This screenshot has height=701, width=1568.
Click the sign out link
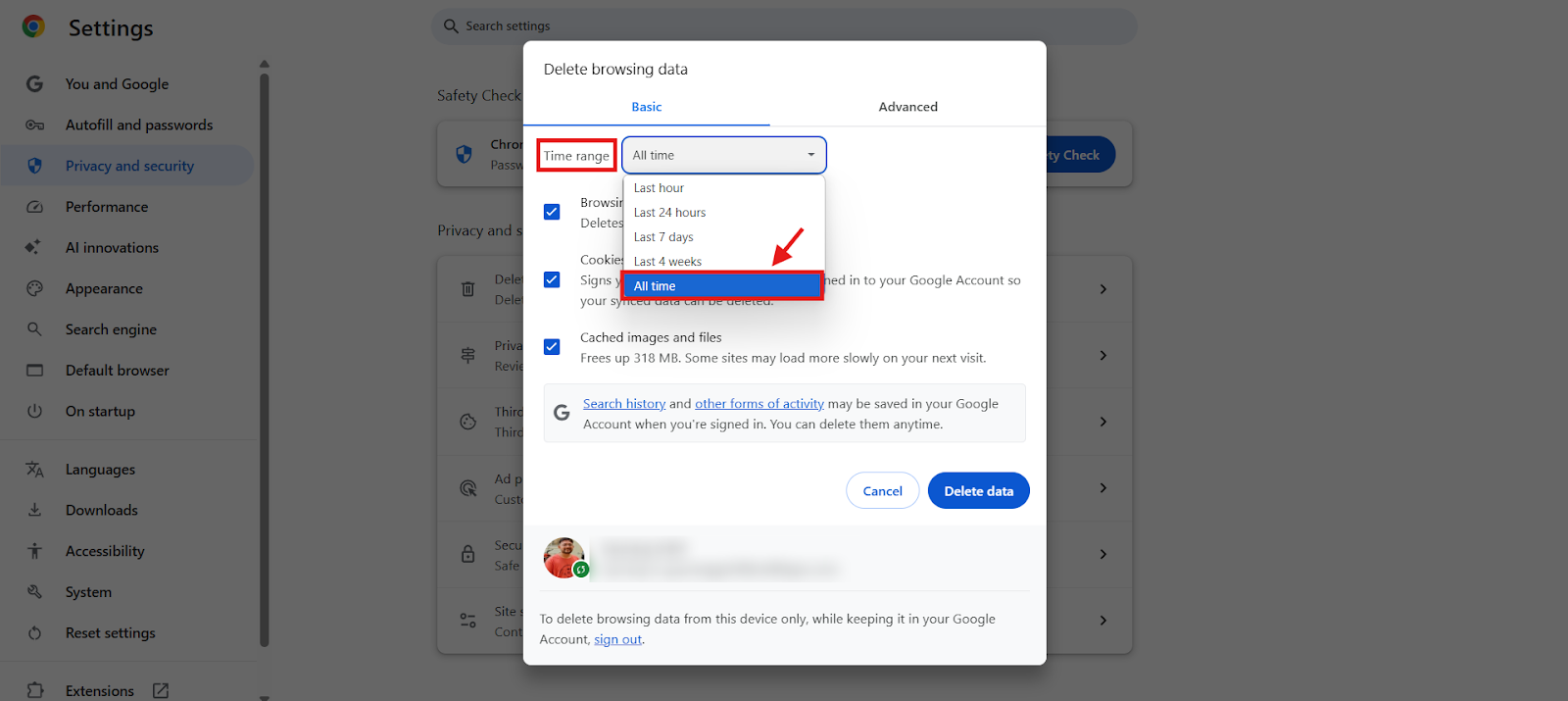click(618, 639)
